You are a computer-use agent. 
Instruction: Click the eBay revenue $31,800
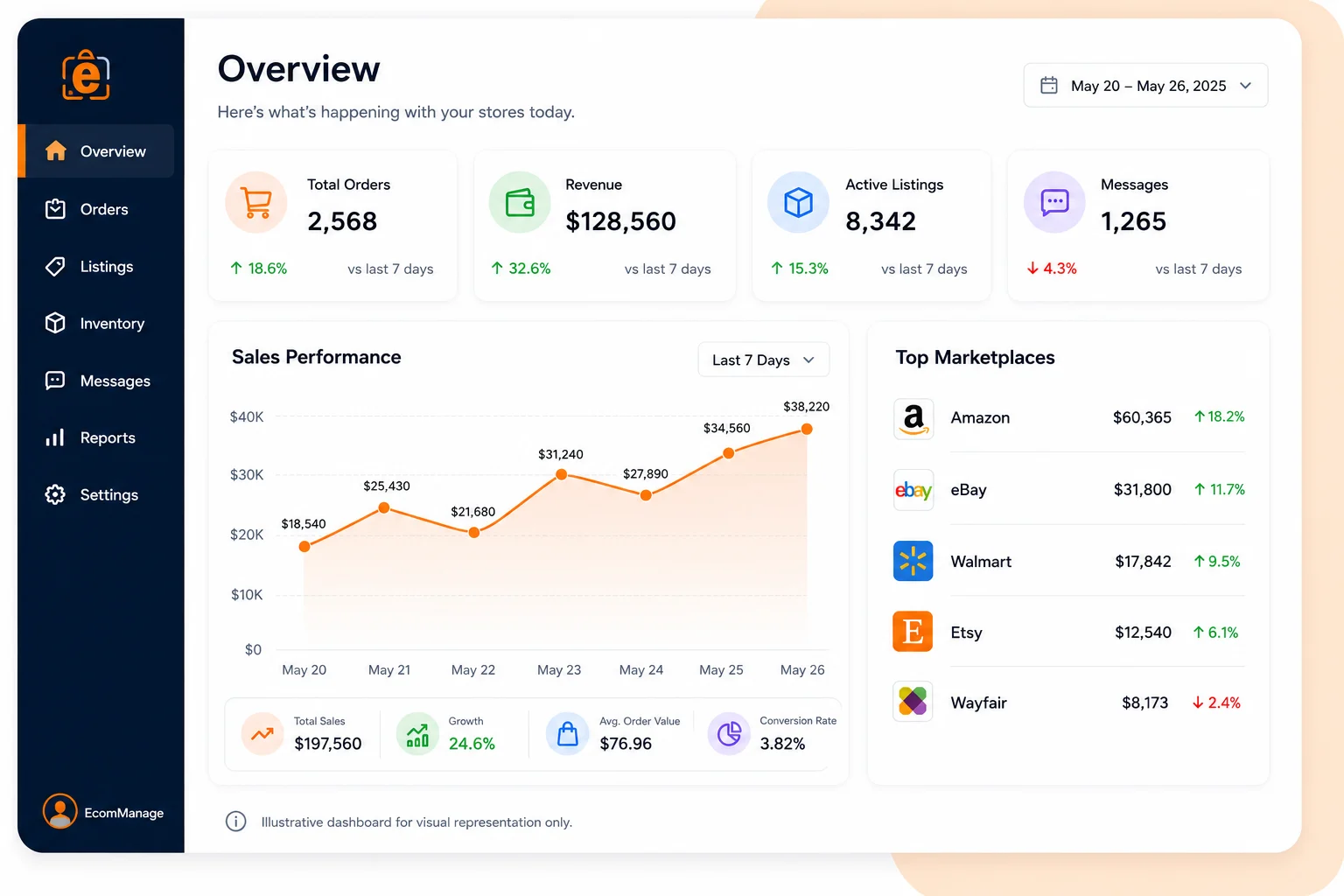tap(1142, 490)
